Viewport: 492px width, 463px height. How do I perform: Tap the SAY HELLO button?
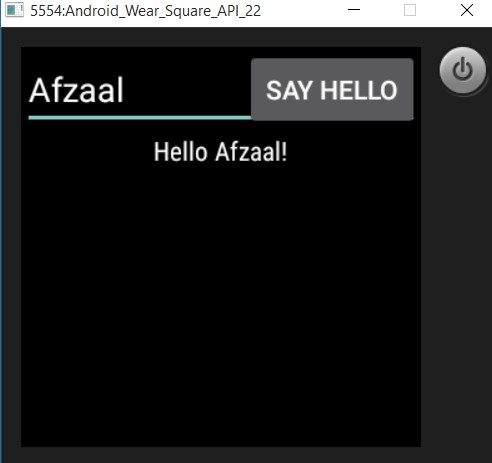point(332,89)
